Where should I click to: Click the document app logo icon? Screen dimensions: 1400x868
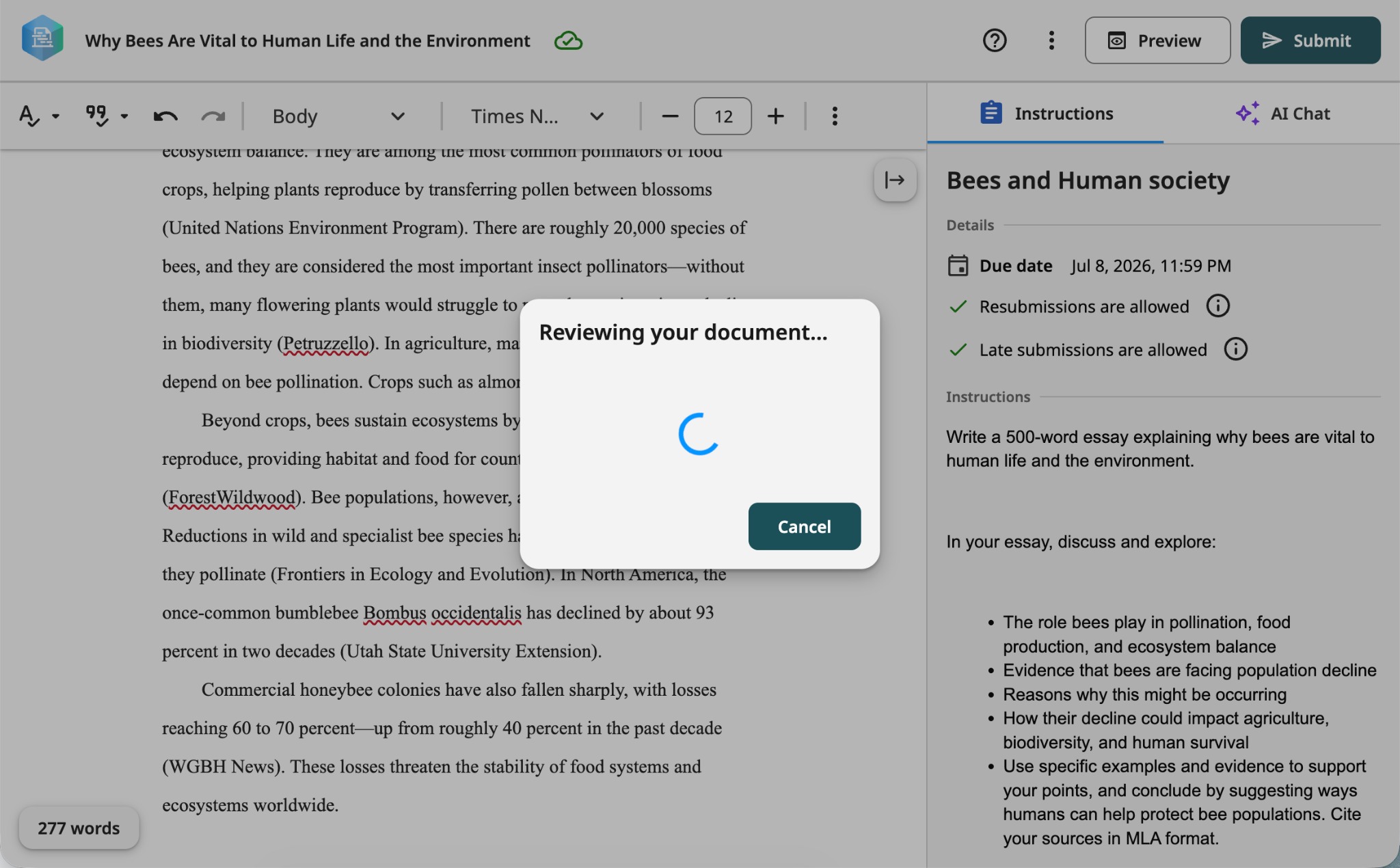pyautogui.click(x=42, y=39)
